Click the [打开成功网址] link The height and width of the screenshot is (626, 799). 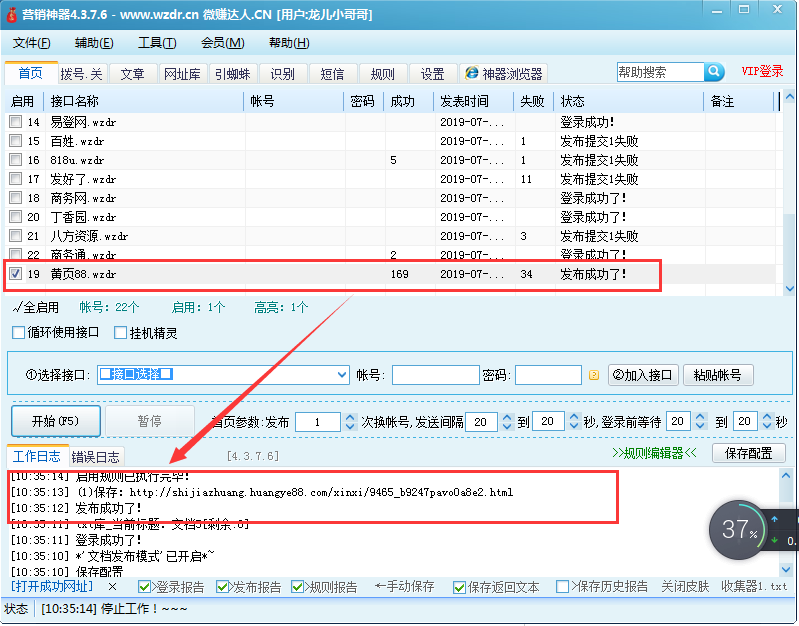tap(52, 587)
